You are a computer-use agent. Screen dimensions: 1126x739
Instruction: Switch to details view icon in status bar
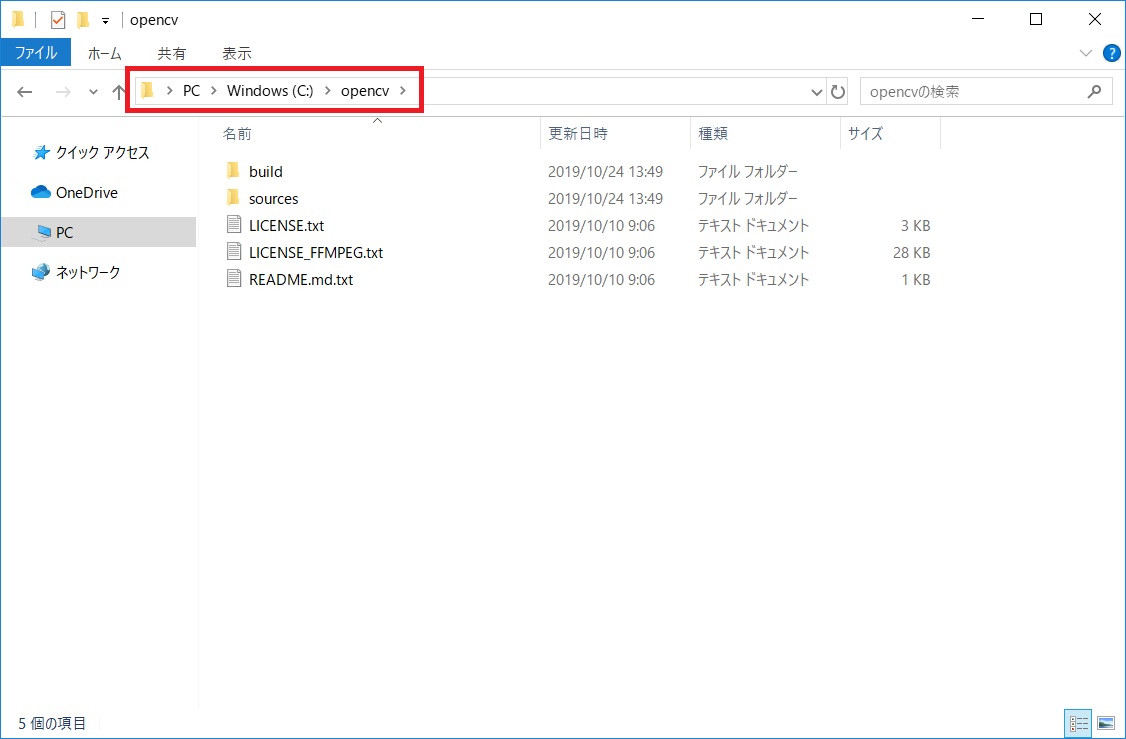(x=1079, y=723)
